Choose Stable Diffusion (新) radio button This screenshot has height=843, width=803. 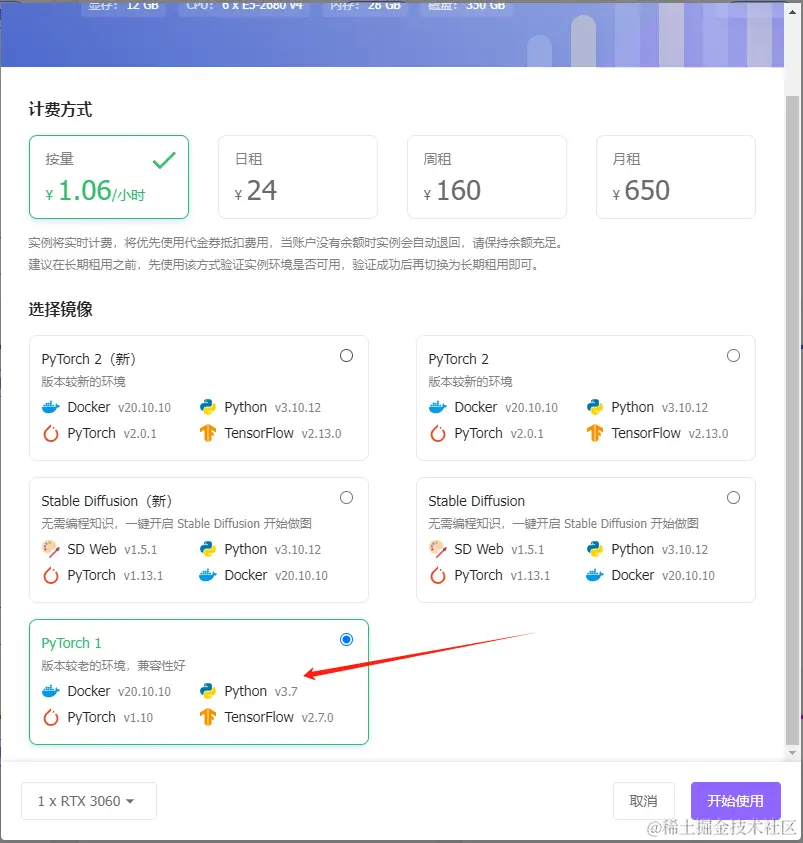coord(347,498)
